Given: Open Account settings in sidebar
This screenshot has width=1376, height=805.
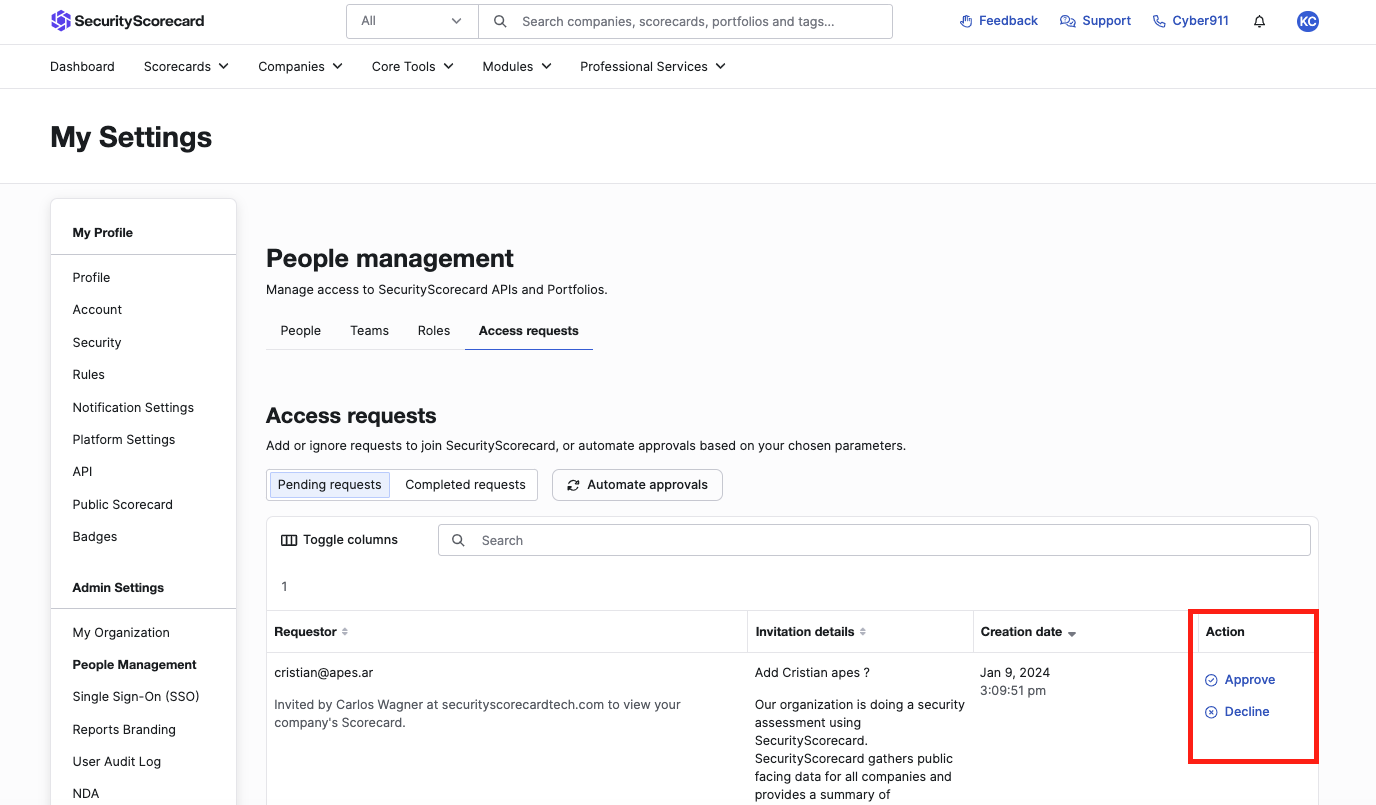Looking at the screenshot, I should 97,310.
